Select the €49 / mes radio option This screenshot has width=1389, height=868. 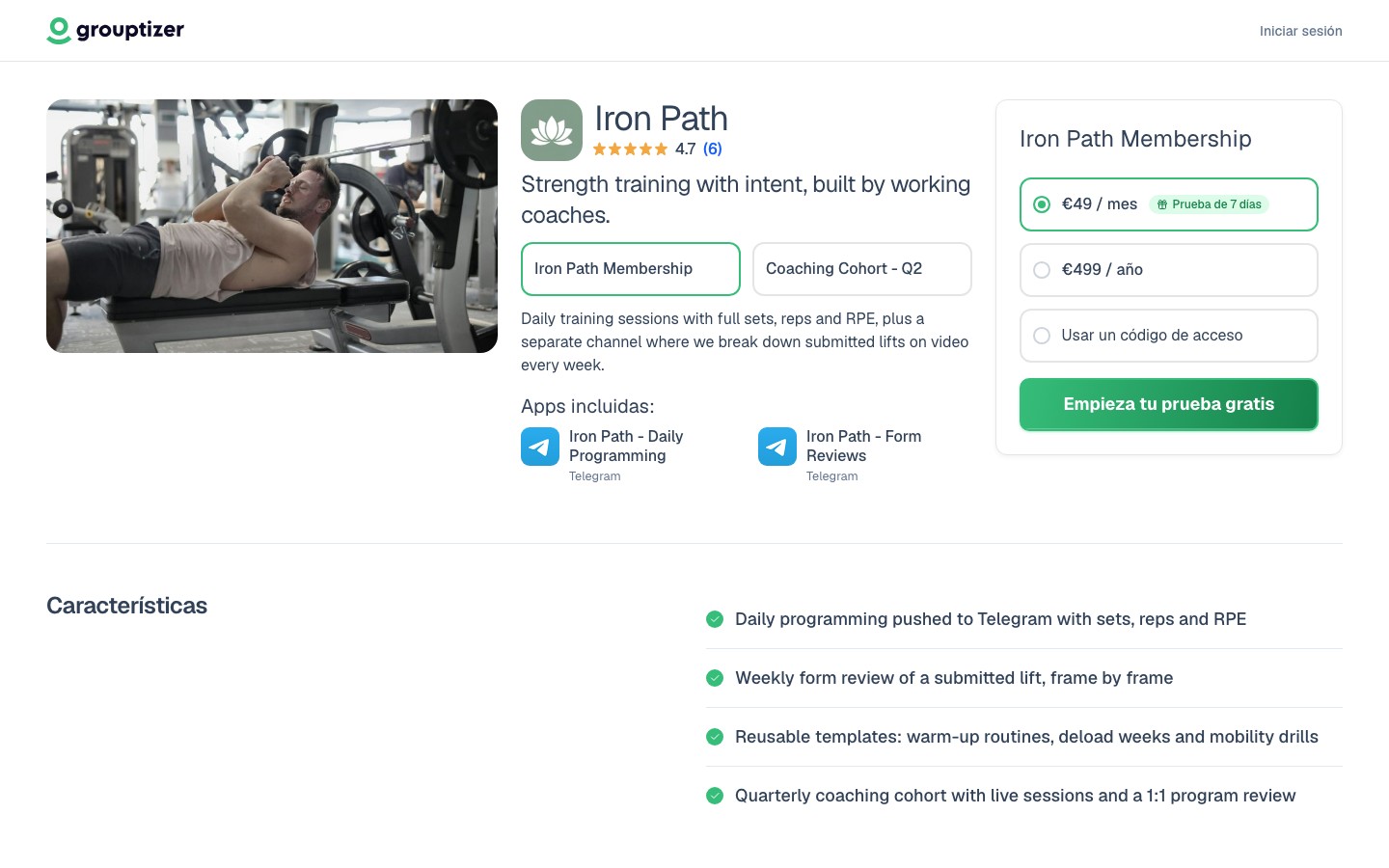[1169, 204]
